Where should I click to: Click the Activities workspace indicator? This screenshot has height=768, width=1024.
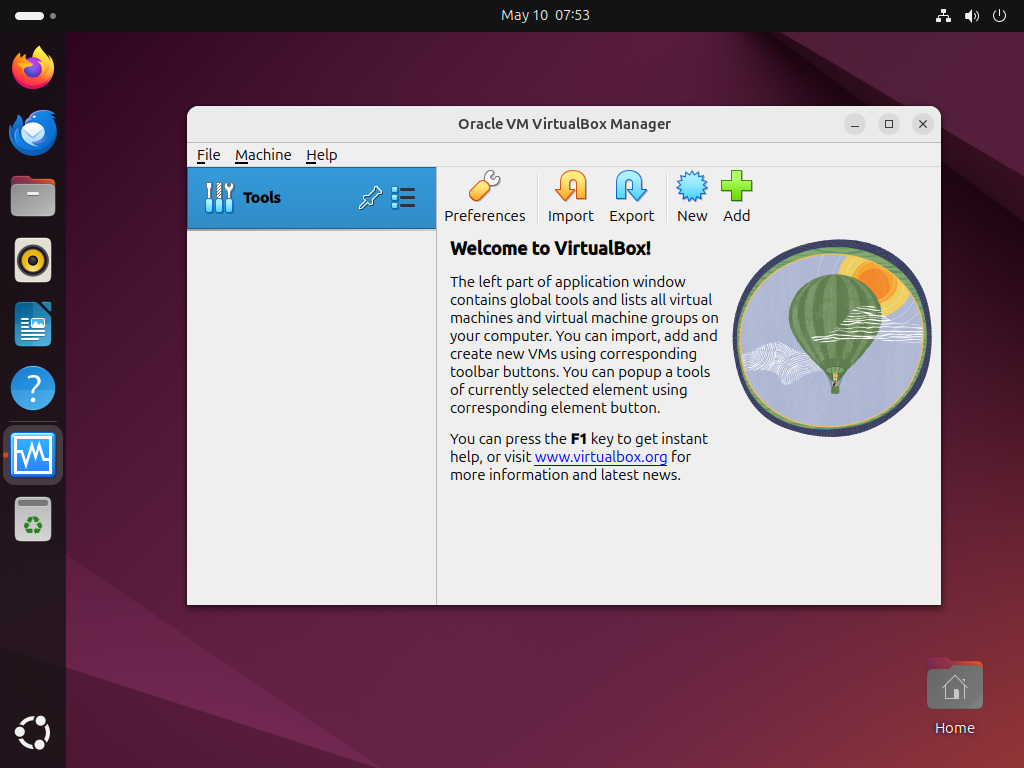35,16
